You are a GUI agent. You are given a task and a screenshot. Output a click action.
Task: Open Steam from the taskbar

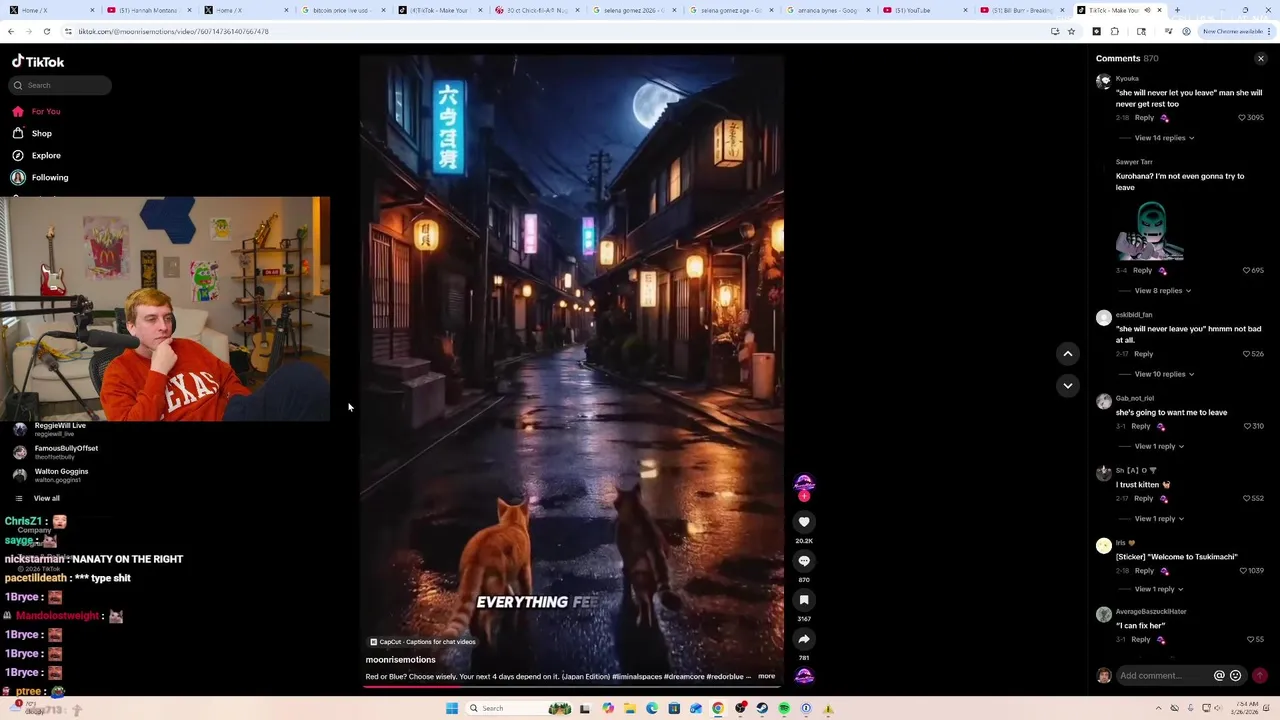pyautogui.click(x=762, y=708)
